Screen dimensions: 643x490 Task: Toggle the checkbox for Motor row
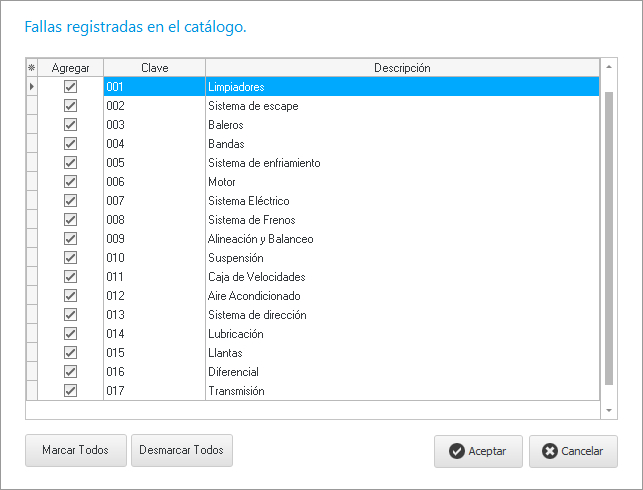[x=70, y=182]
